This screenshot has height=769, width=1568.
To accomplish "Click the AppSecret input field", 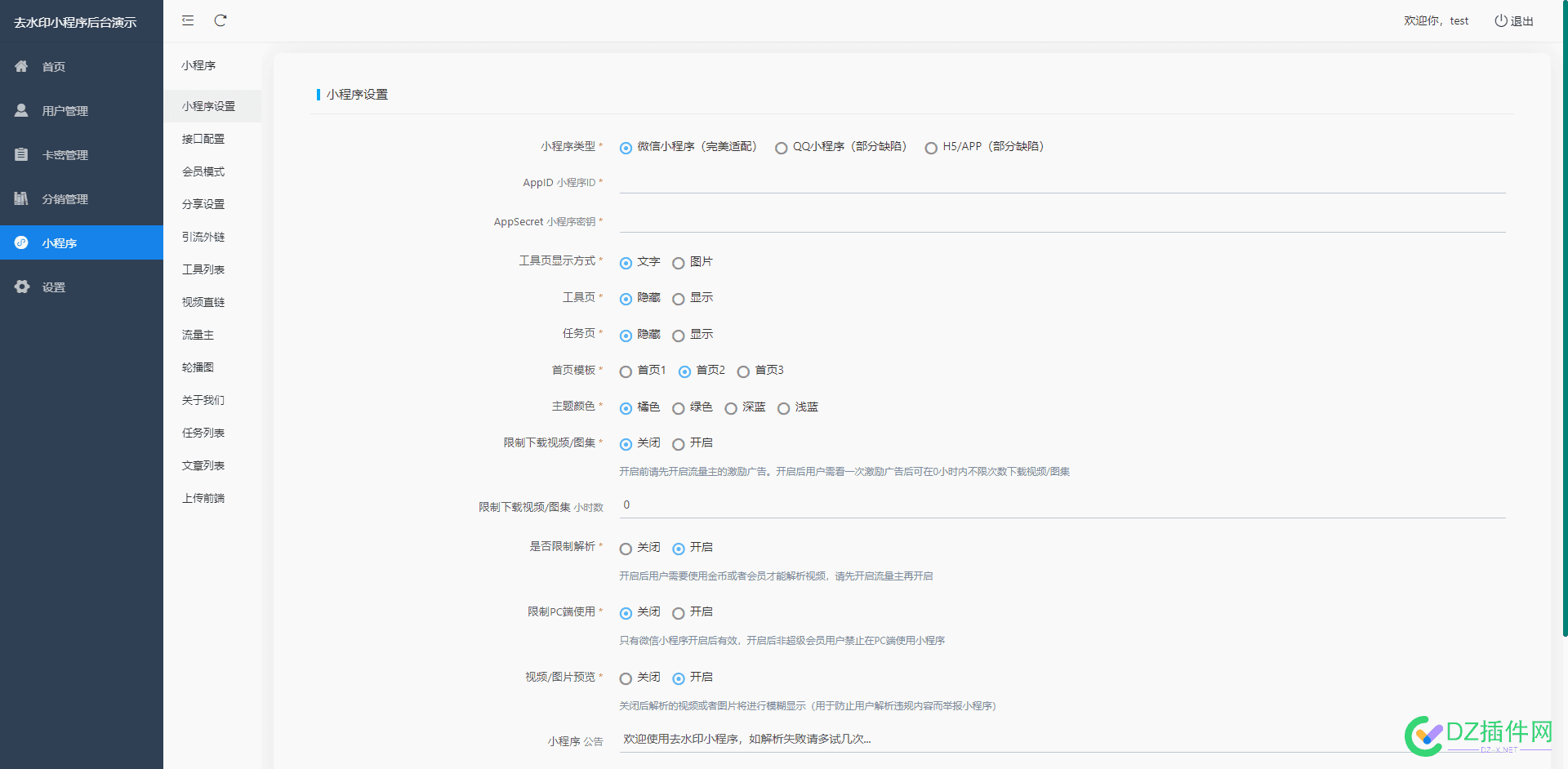I will click(1062, 221).
